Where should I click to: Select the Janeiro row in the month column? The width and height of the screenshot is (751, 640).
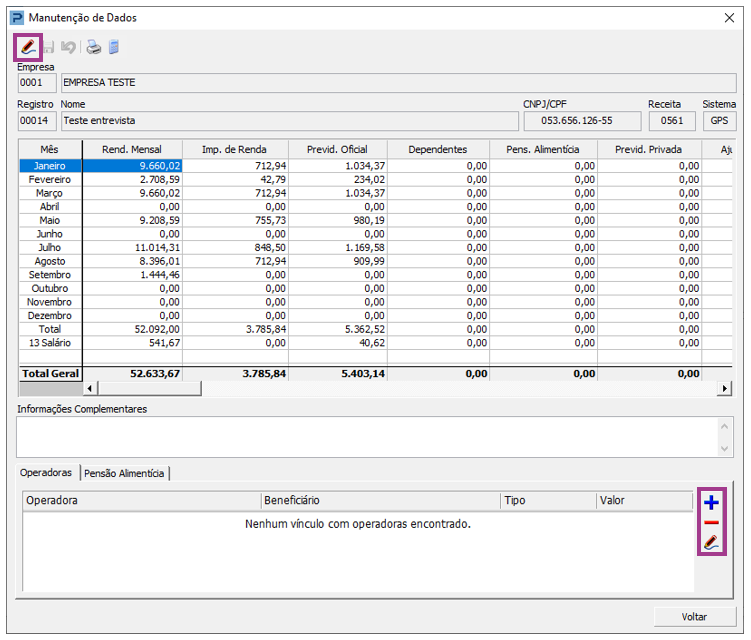click(x=50, y=166)
